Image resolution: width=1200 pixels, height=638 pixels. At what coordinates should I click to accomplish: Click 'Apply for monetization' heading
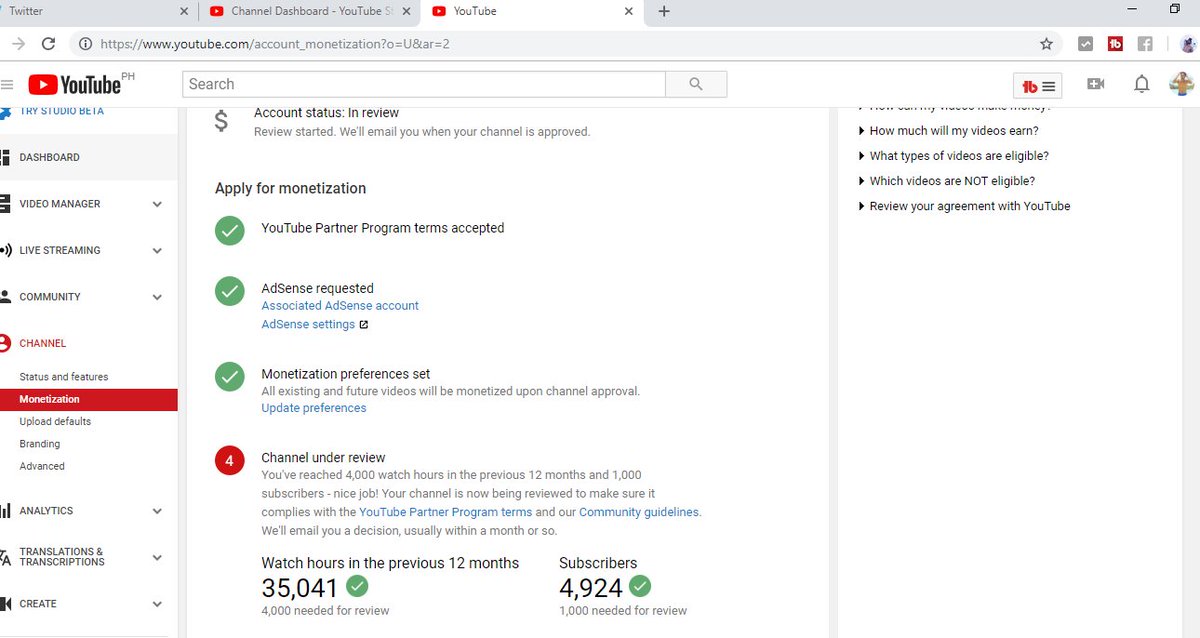(290, 189)
